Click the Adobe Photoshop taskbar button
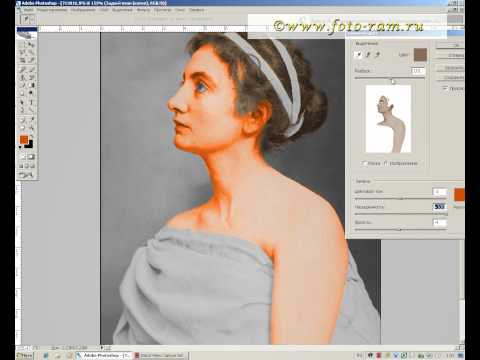Viewport: 480px width, 360px height. click(104, 356)
